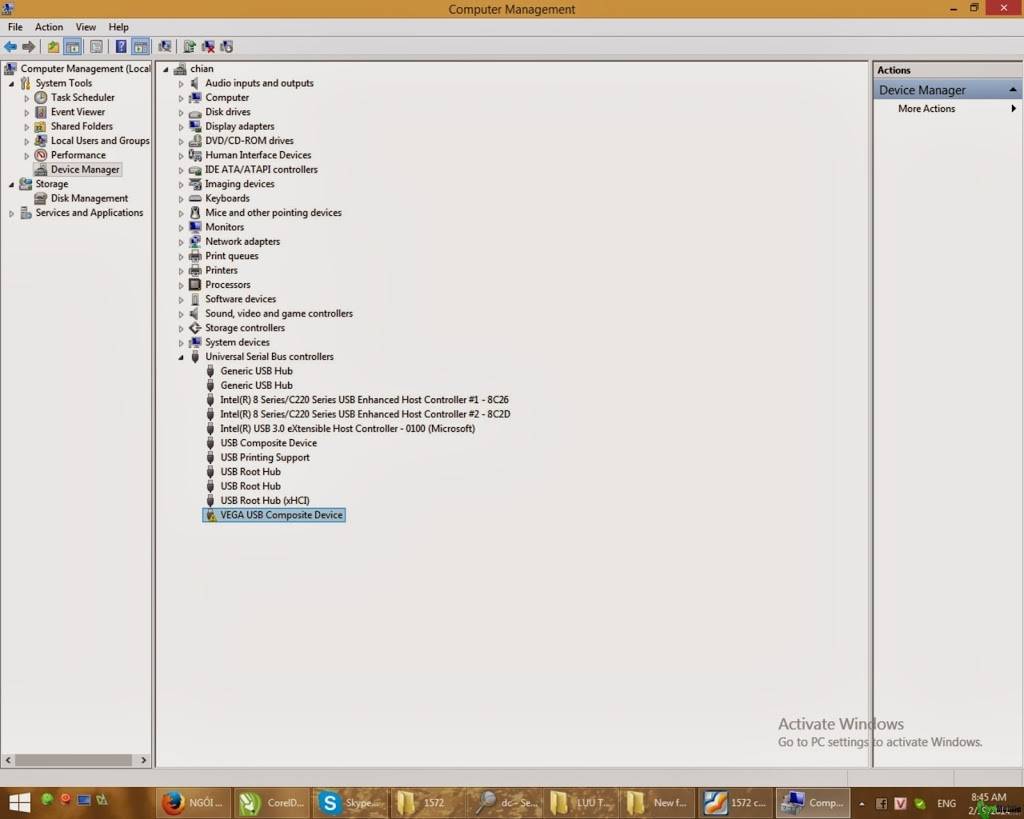The width and height of the screenshot is (1024, 819).
Task: Click the Disable device toolbar icon
Action: tap(227, 46)
